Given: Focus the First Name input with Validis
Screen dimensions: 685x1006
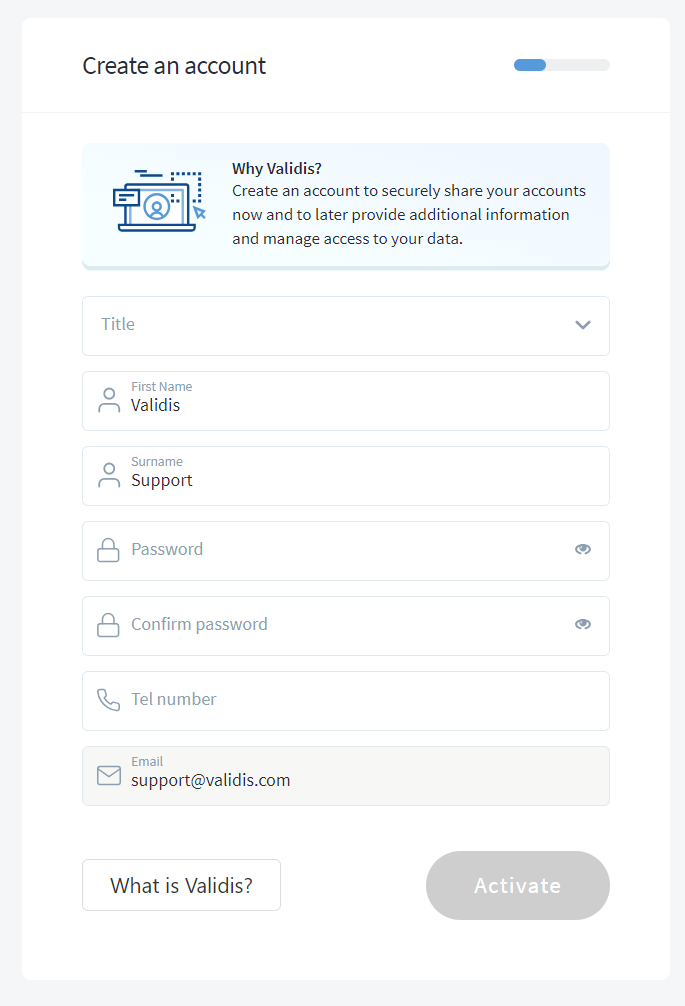Looking at the screenshot, I should tap(346, 401).
